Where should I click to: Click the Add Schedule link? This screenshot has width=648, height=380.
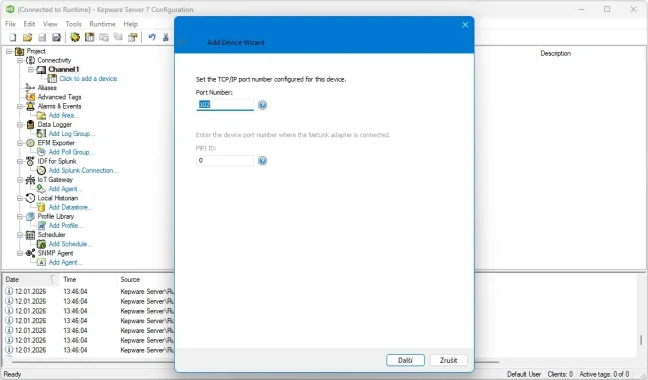click(x=70, y=244)
